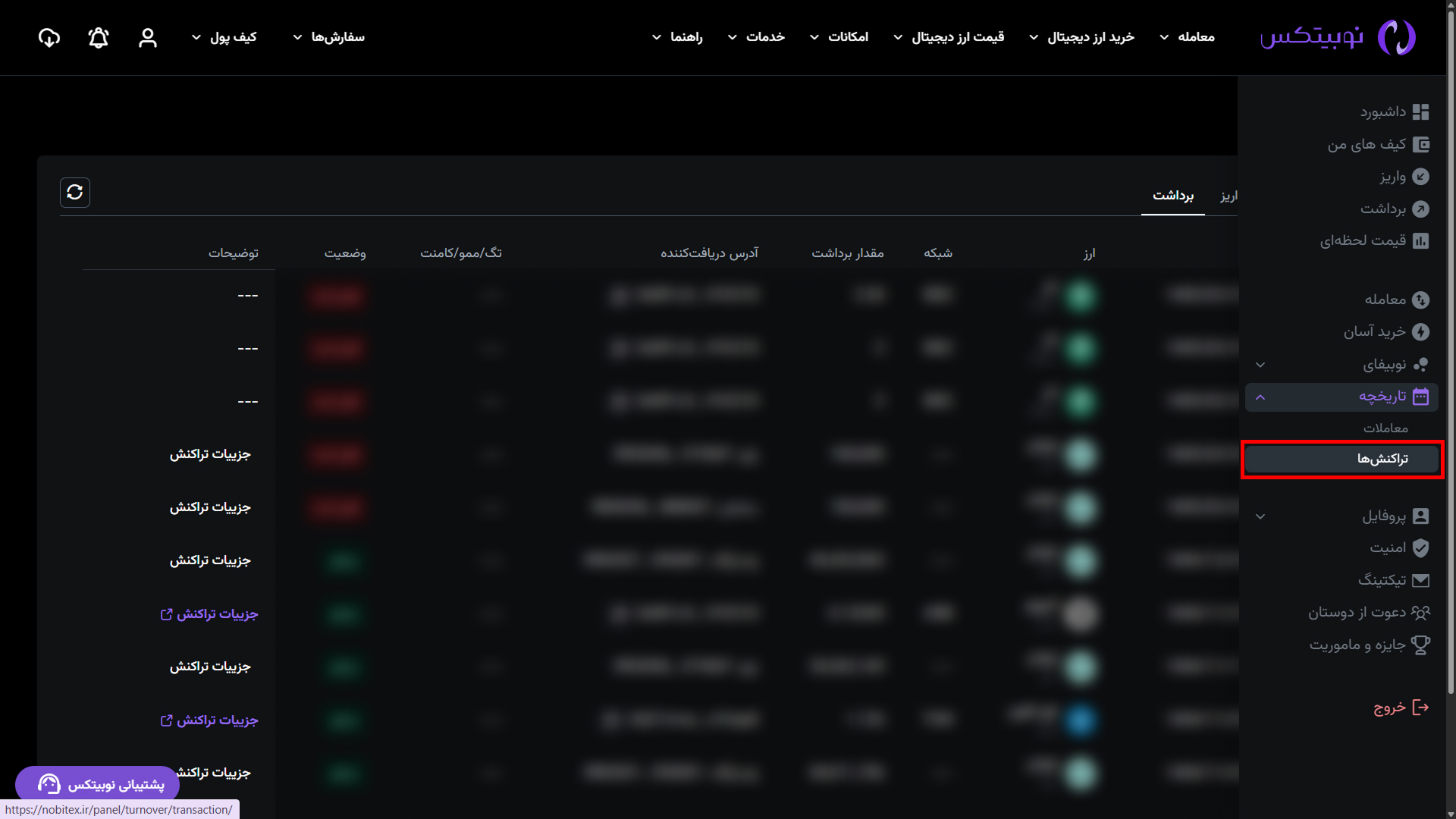Click the ارز column header
1456x819 pixels.
pyautogui.click(x=1090, y=253)
